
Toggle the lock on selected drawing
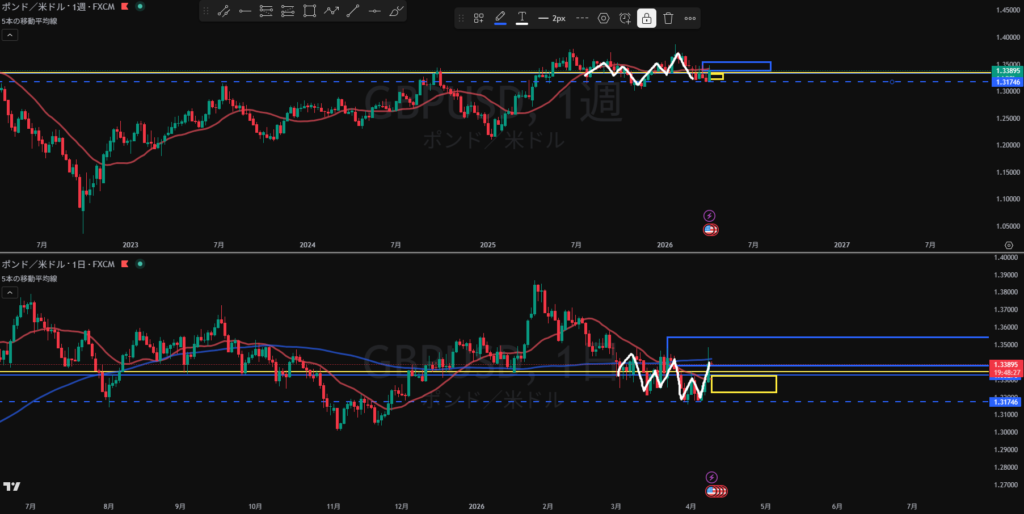647,18
